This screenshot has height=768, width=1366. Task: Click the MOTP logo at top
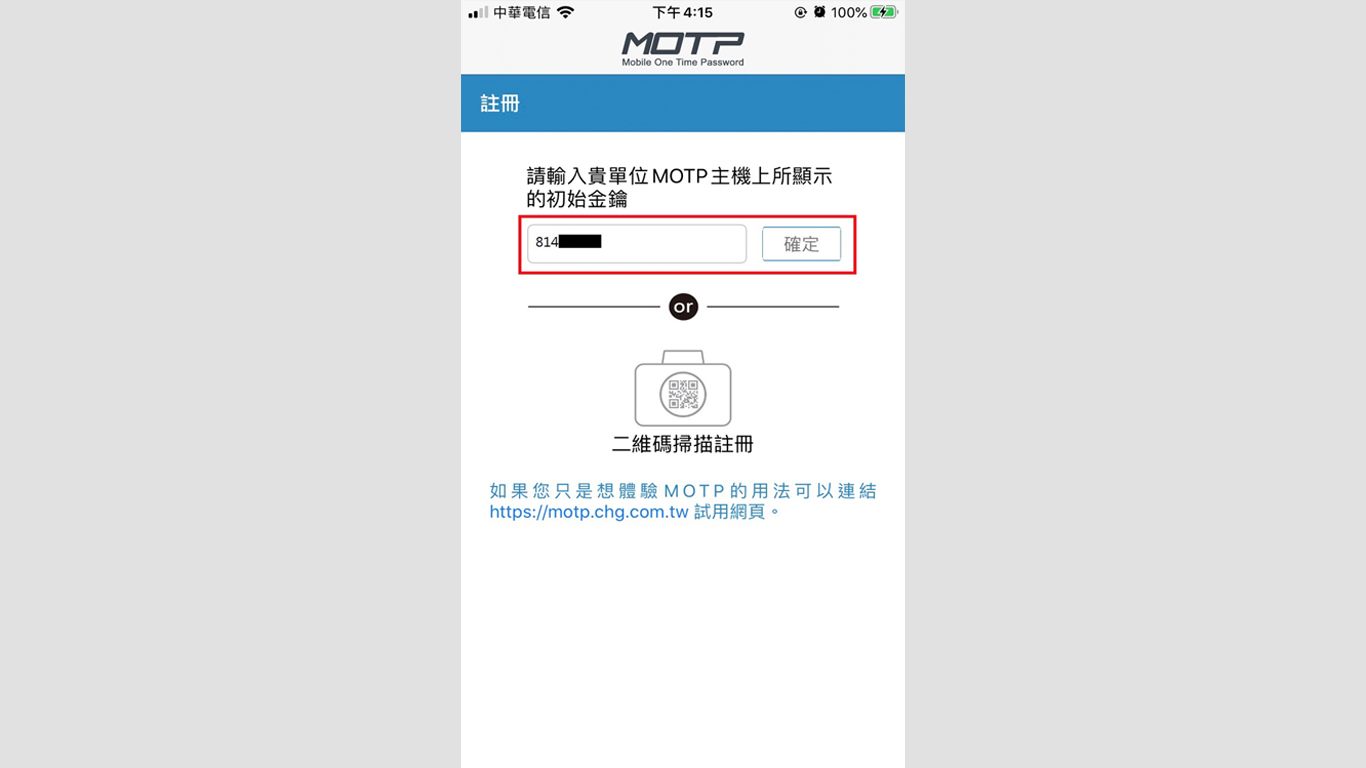pos(683,43)
